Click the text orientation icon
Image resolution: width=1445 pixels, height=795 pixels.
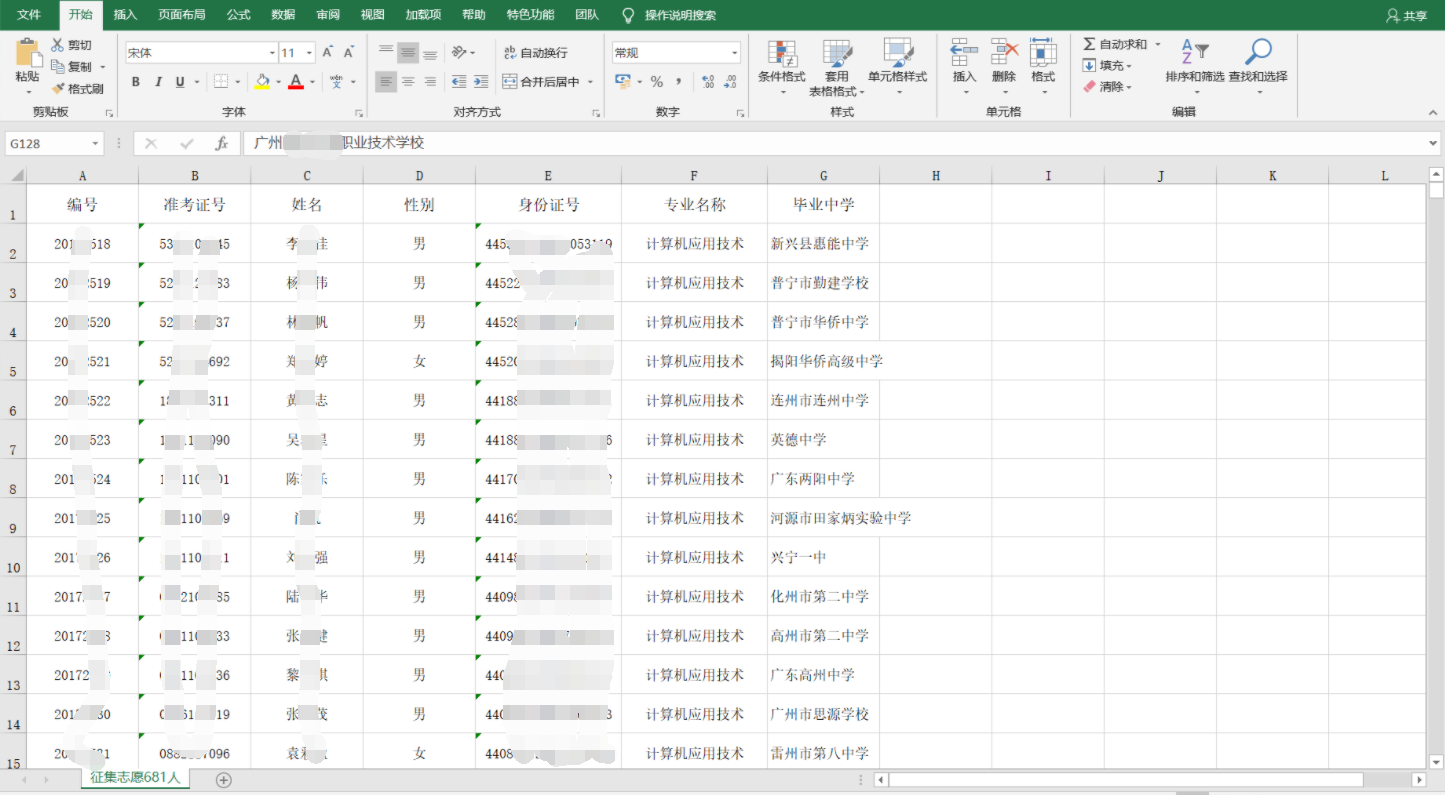(458, 52)
